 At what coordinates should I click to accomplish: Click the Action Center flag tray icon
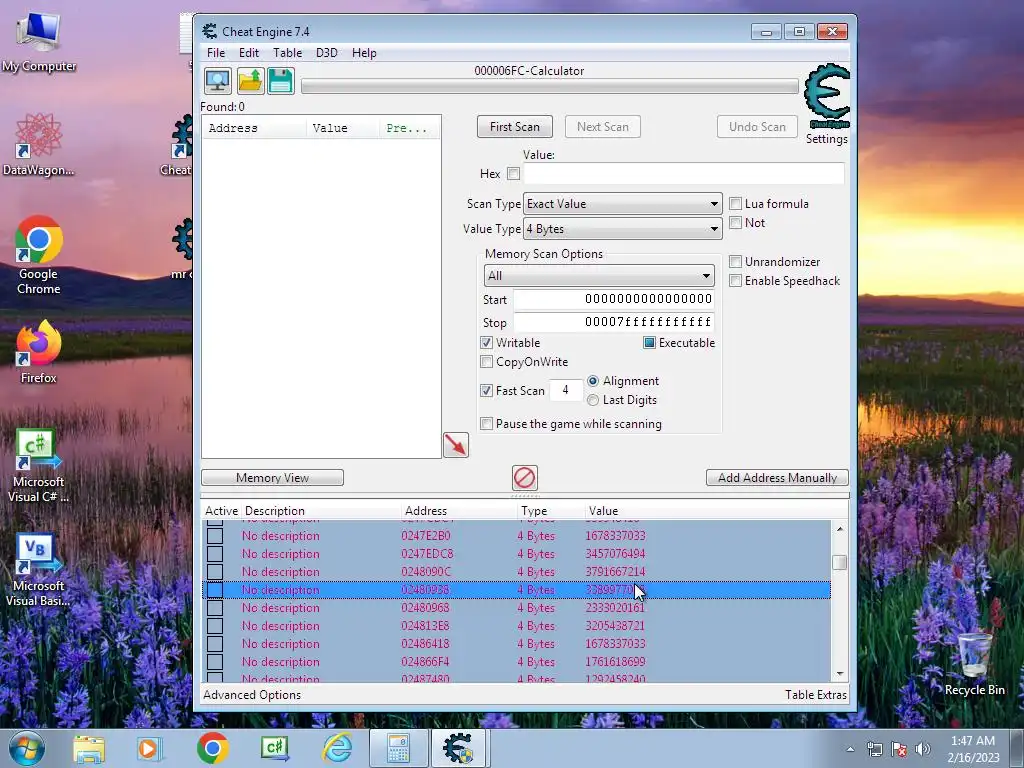point(899,749)
